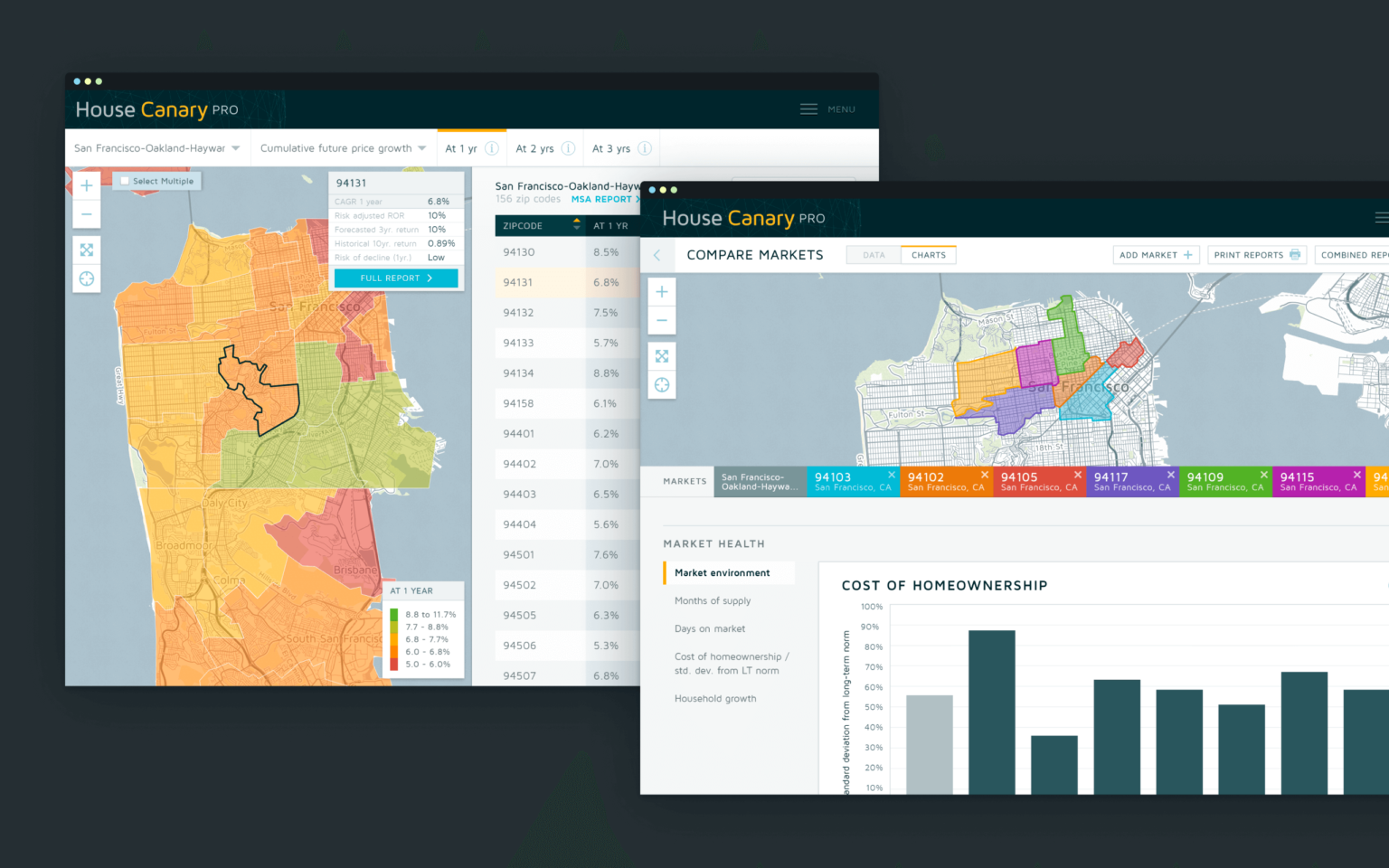1389x868 pixels.
Task: Expand the Cumulative future price growth dropdown
Action: [343, 148]
